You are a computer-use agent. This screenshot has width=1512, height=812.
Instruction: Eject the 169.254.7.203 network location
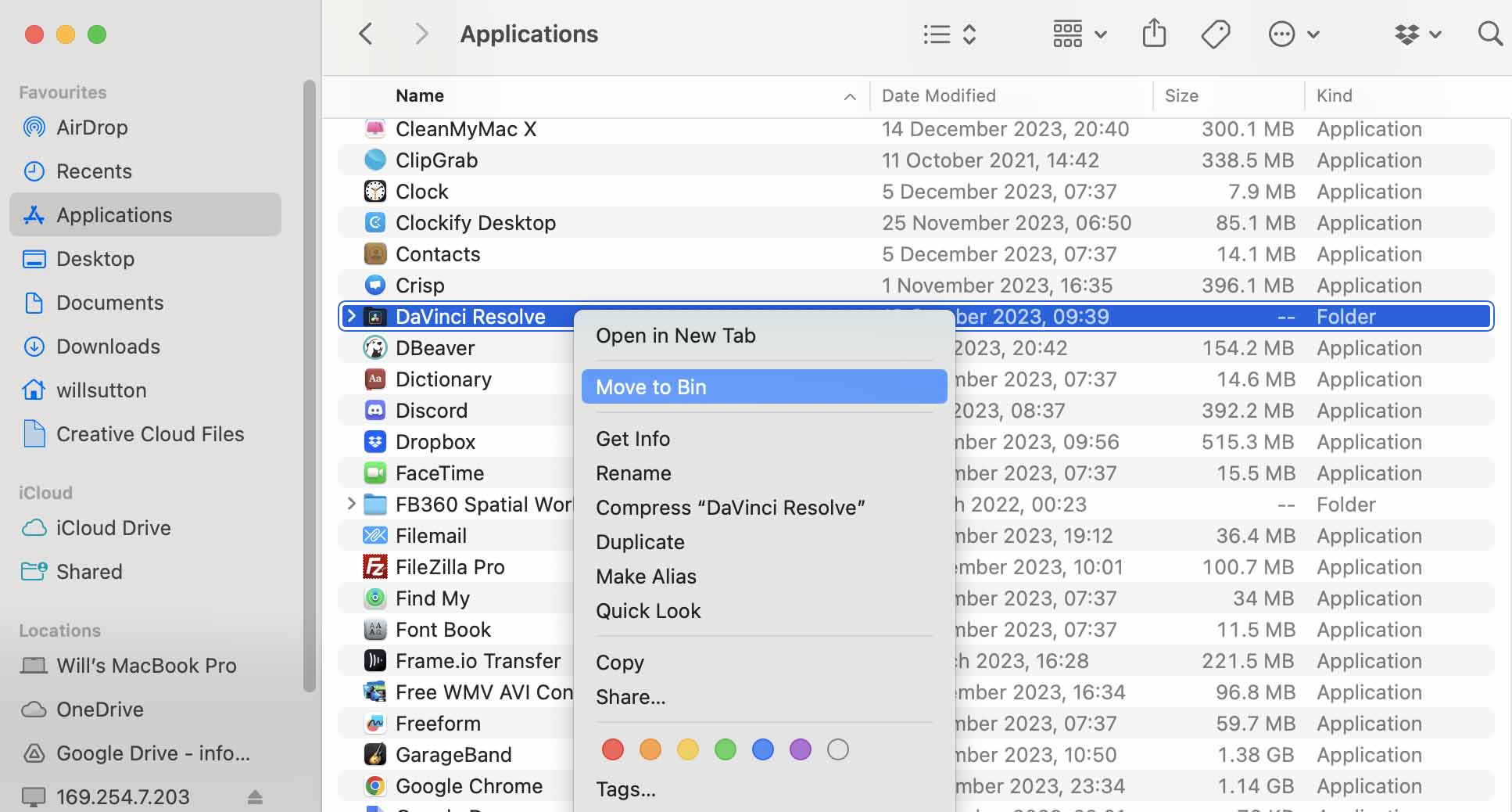[255, 796]
